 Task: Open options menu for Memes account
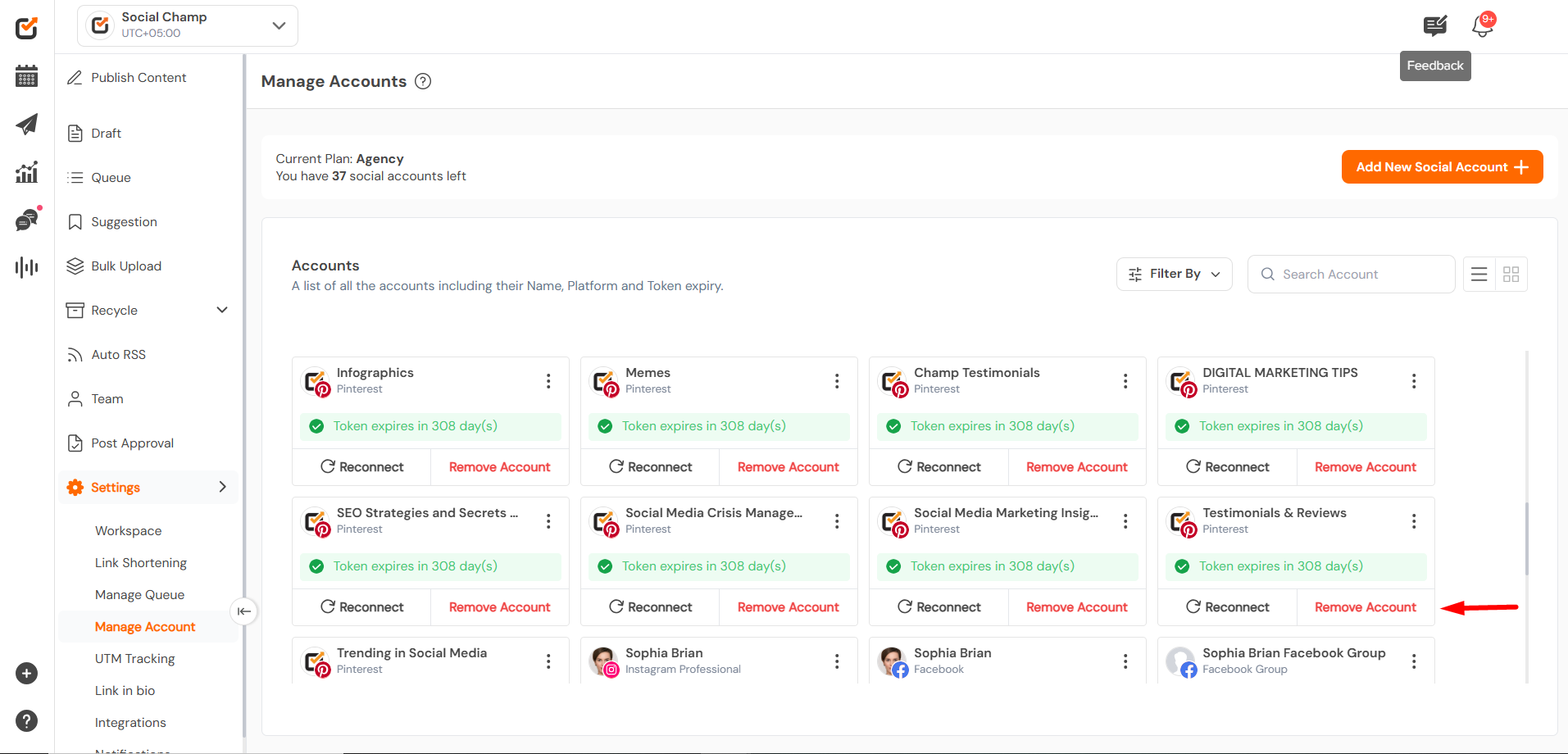[x=837, y=381]
